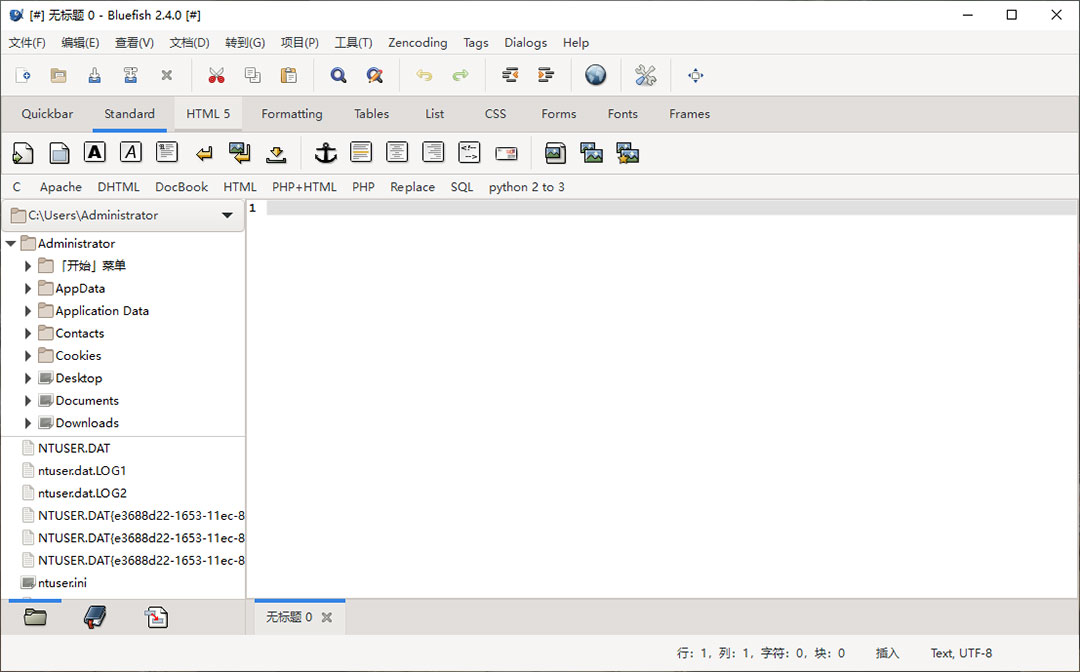This screenshot has width=1080, height=672.
Task: Click the Bold text icon
Action: tap(95, 152)
